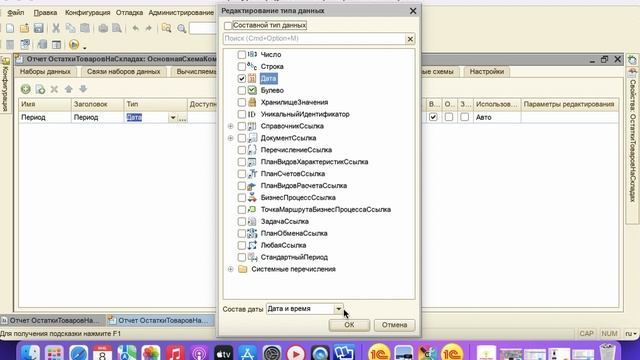640x360 pixels.
Task: Open the ru language selector
Action: click(x=631, y=334)
